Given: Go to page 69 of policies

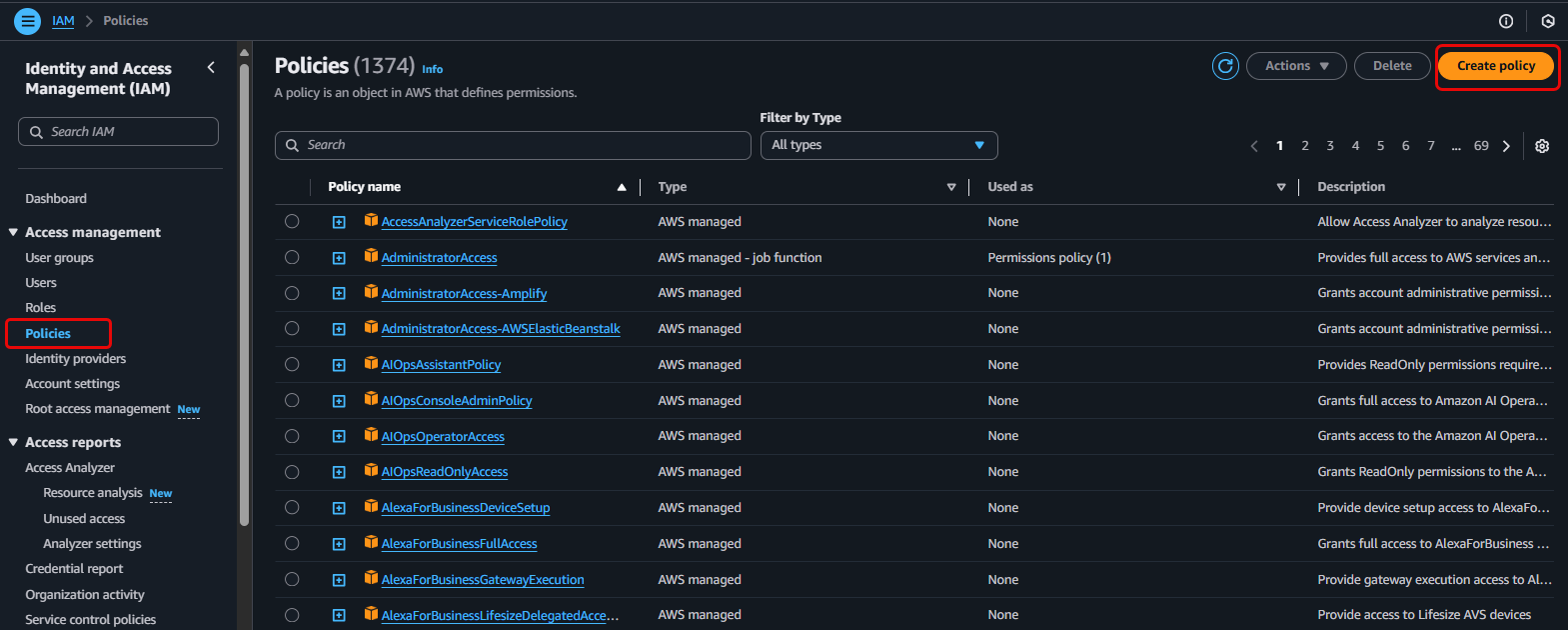Looking at the screenshot, I should coord(1481,146).
